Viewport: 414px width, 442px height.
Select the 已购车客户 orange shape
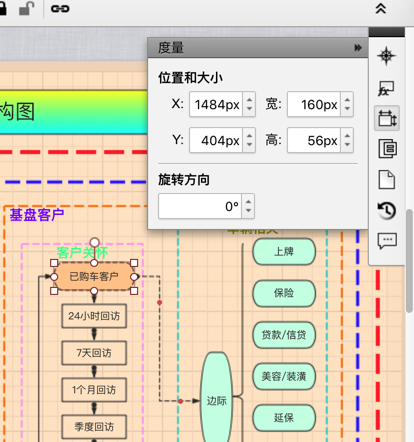coord(94,276)
